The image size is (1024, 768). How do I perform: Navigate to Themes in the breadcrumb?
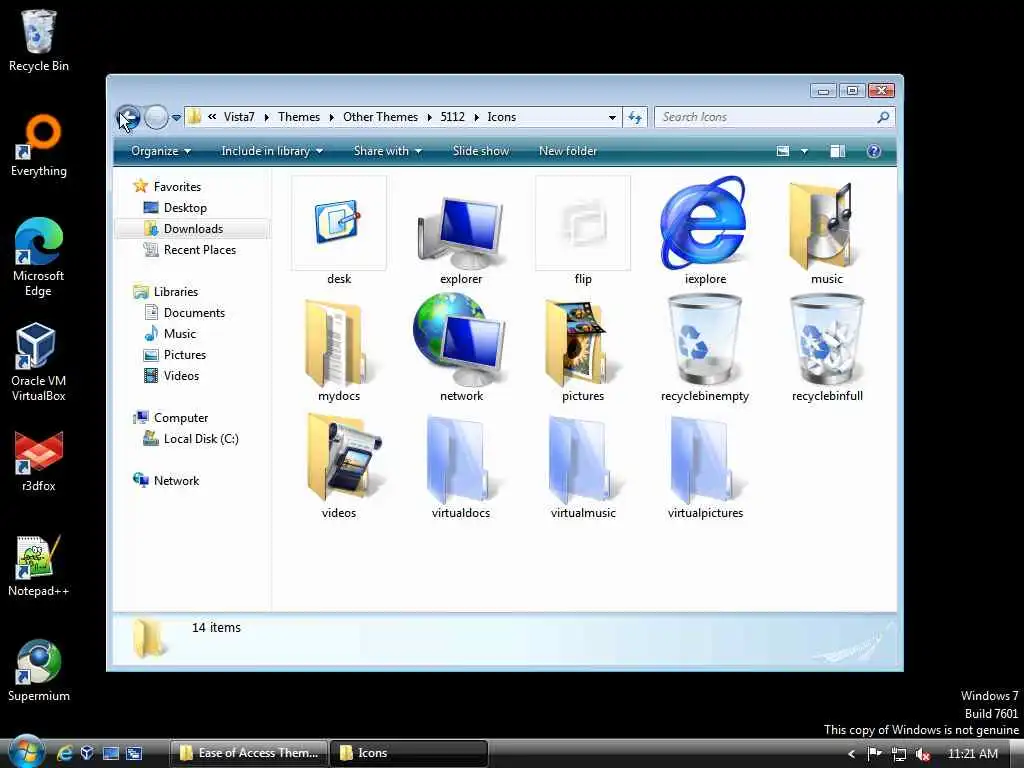click(x=299, y=117)
